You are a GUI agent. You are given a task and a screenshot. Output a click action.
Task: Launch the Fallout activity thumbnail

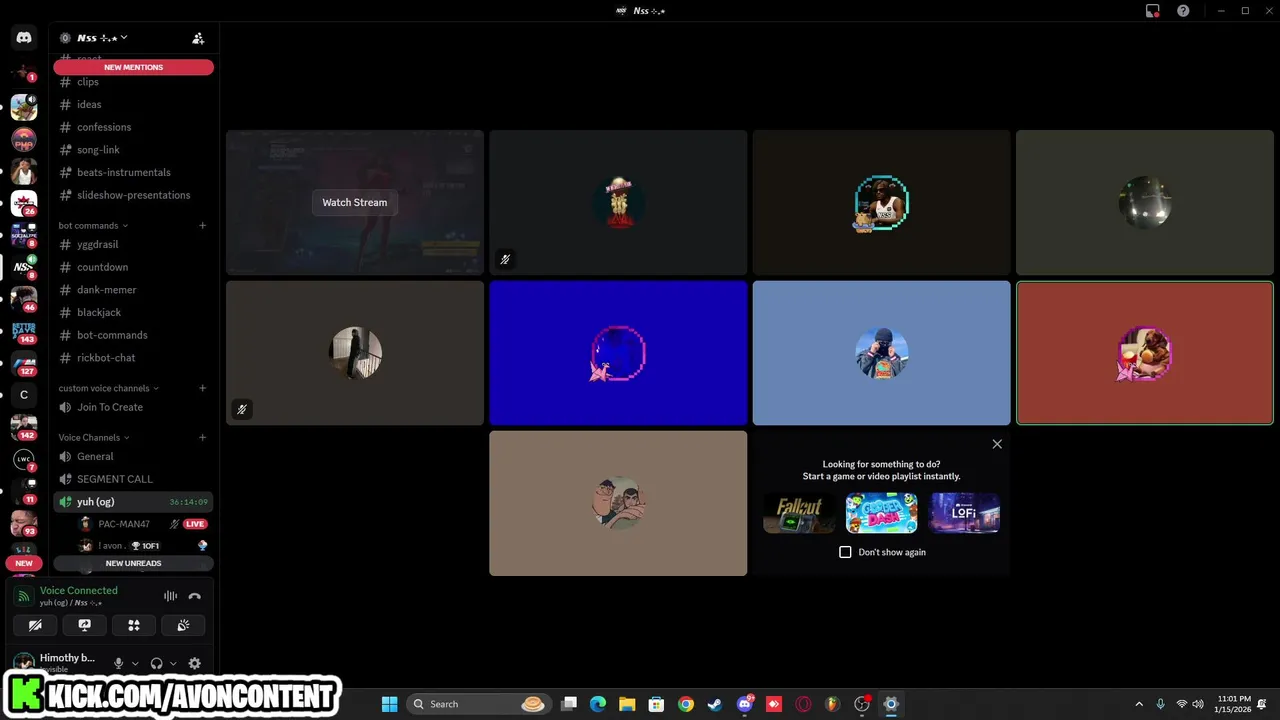(798, 513)
